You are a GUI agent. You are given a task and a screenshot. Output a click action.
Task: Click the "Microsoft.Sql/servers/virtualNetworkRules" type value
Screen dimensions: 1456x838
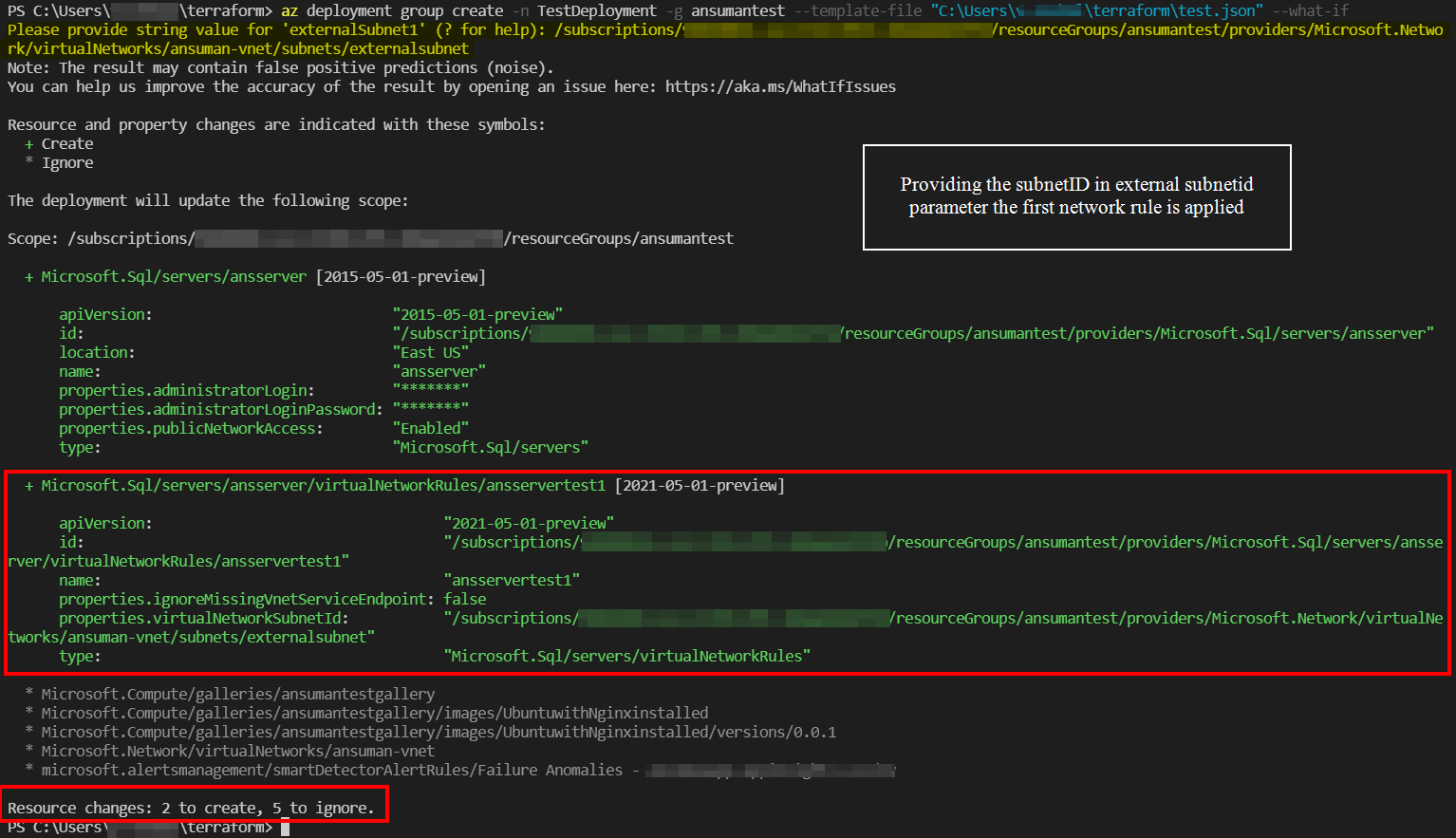(x=627, y=656)
